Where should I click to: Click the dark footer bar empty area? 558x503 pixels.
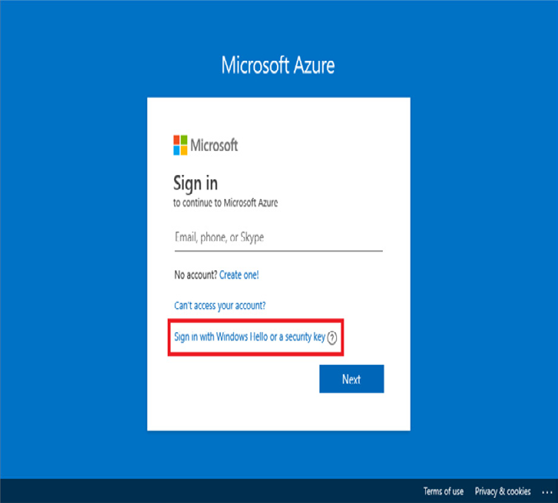[214, 491]
